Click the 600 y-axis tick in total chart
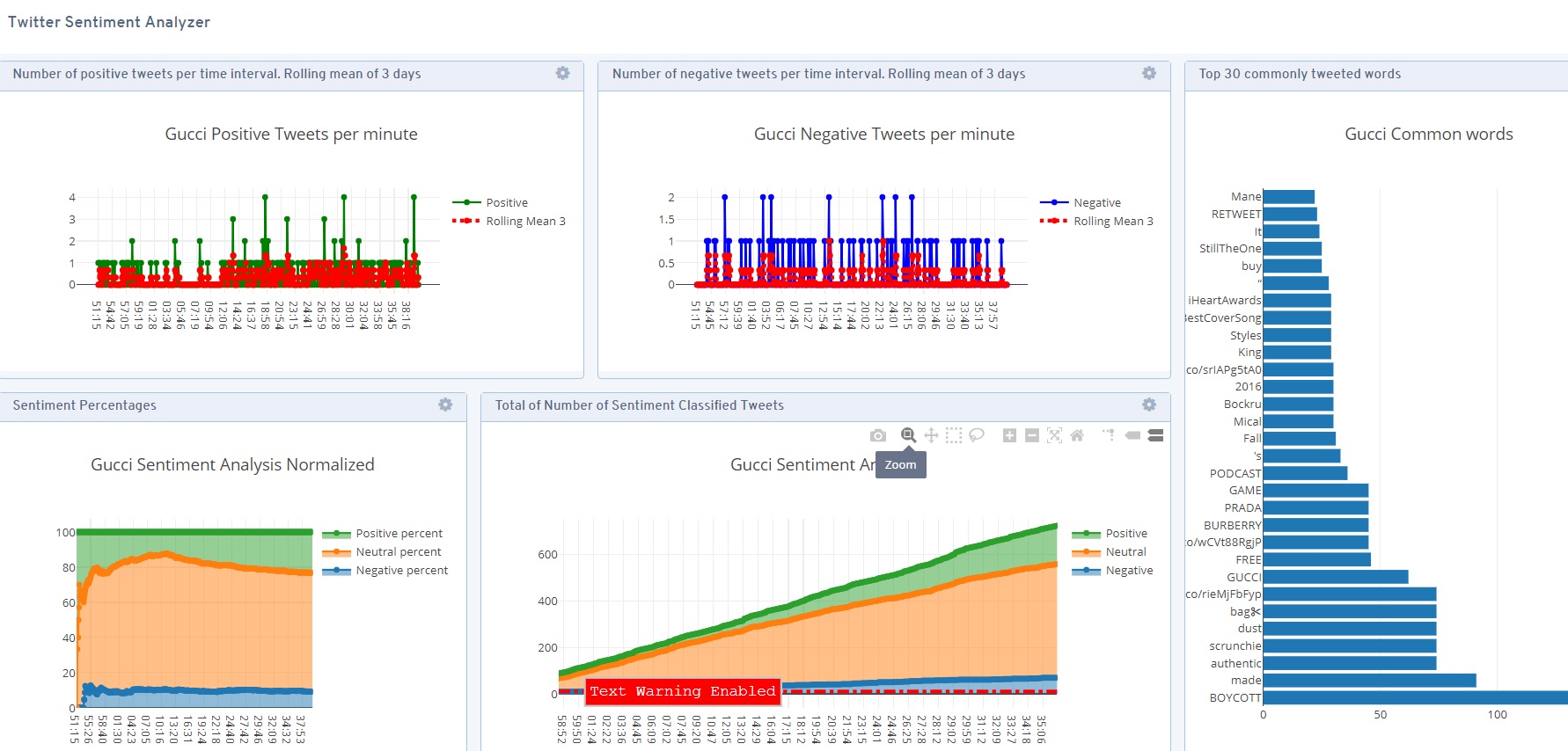 547,554
